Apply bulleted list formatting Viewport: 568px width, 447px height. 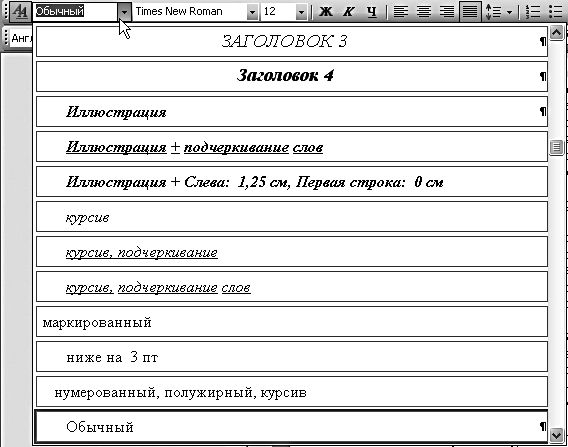tap(556, 12)
